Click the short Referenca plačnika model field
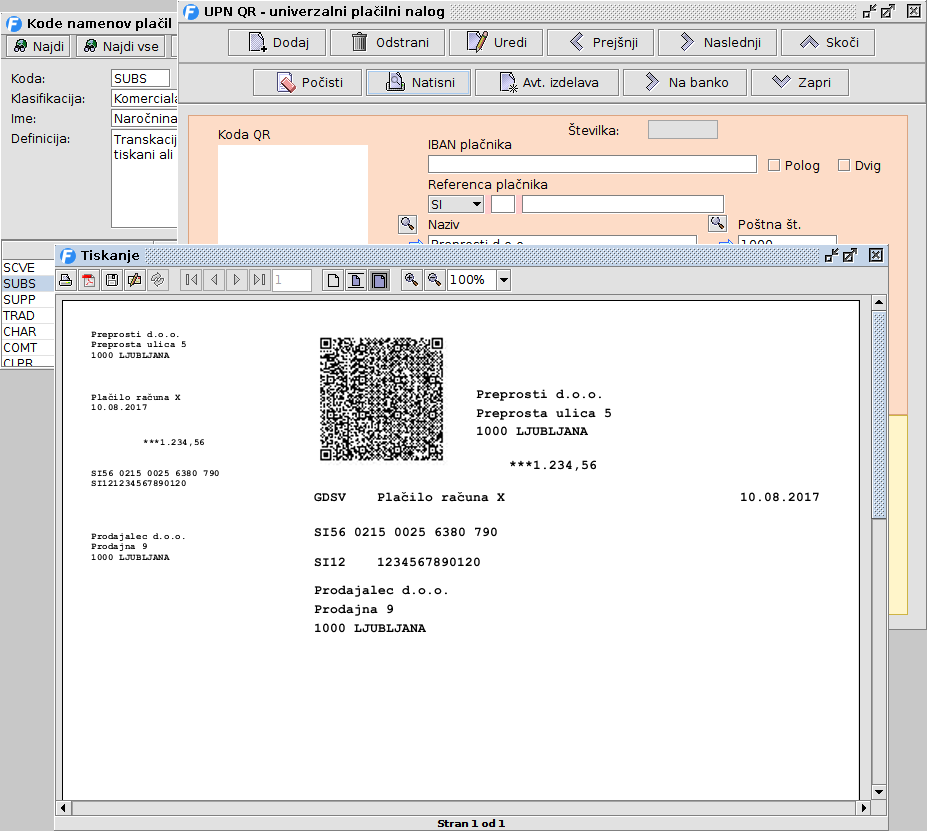Image resolution: width=927 pixels, height=831 pixels. point(503,204)
